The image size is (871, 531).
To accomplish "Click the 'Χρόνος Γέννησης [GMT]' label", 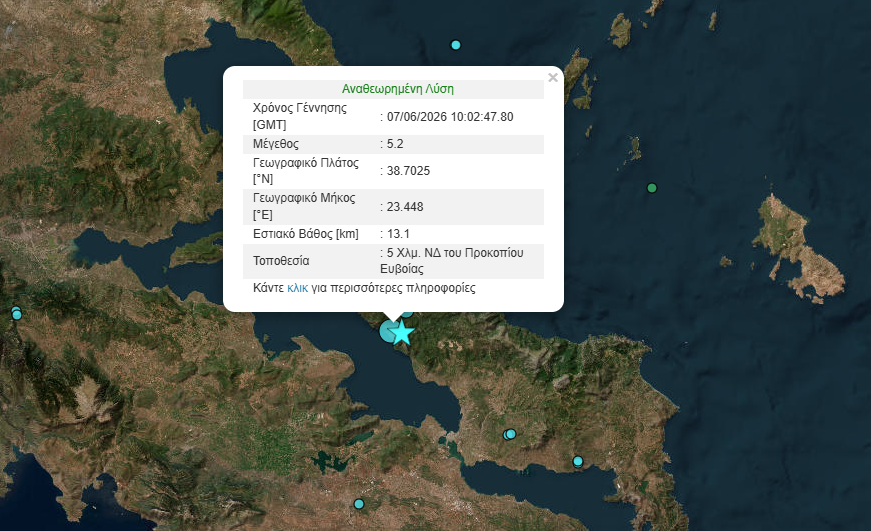I will 300,116.
